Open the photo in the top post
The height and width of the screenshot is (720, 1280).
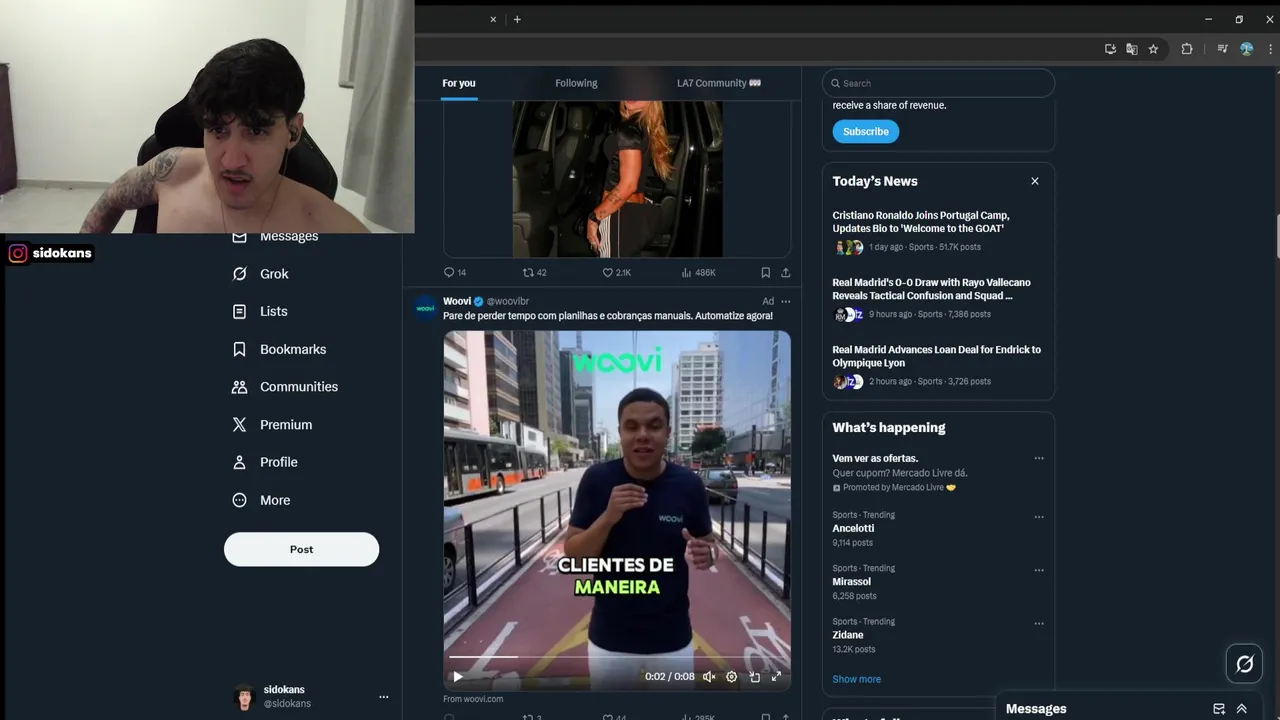point(617,179)
